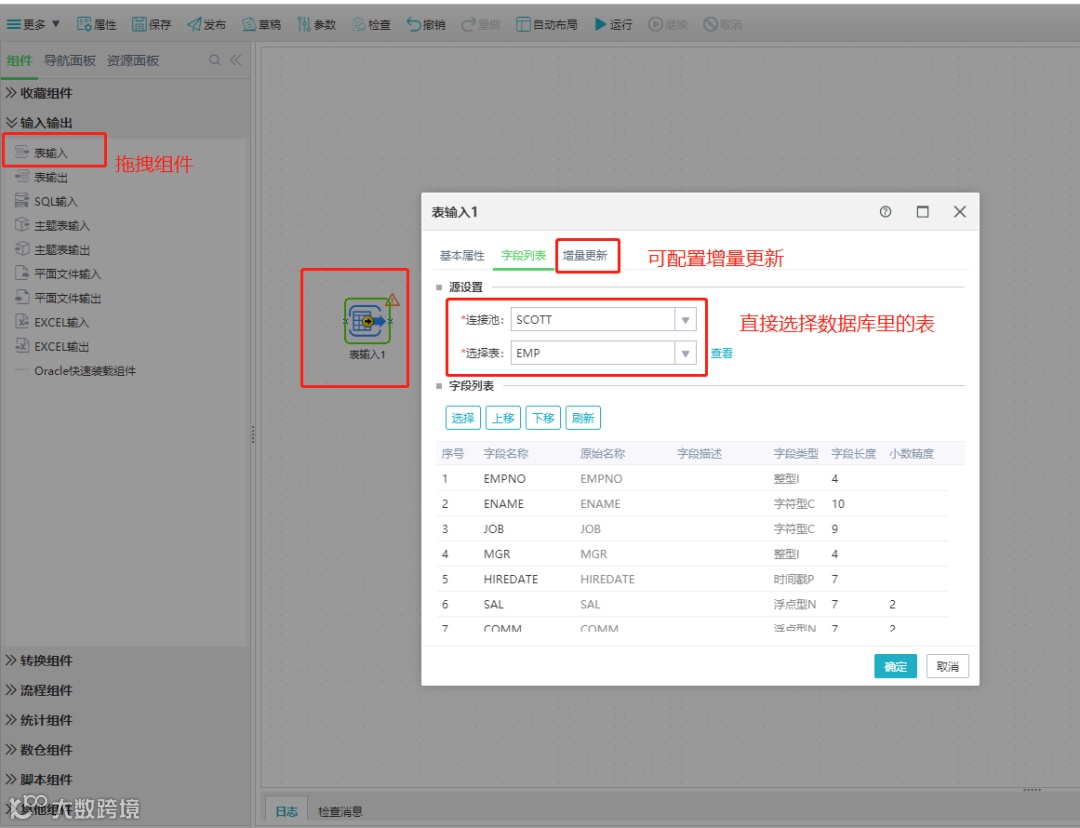Click the help icon in 表输入1 dialog
The width and height of the screenshot is (1080, 828).
click(x=885, y=211)
